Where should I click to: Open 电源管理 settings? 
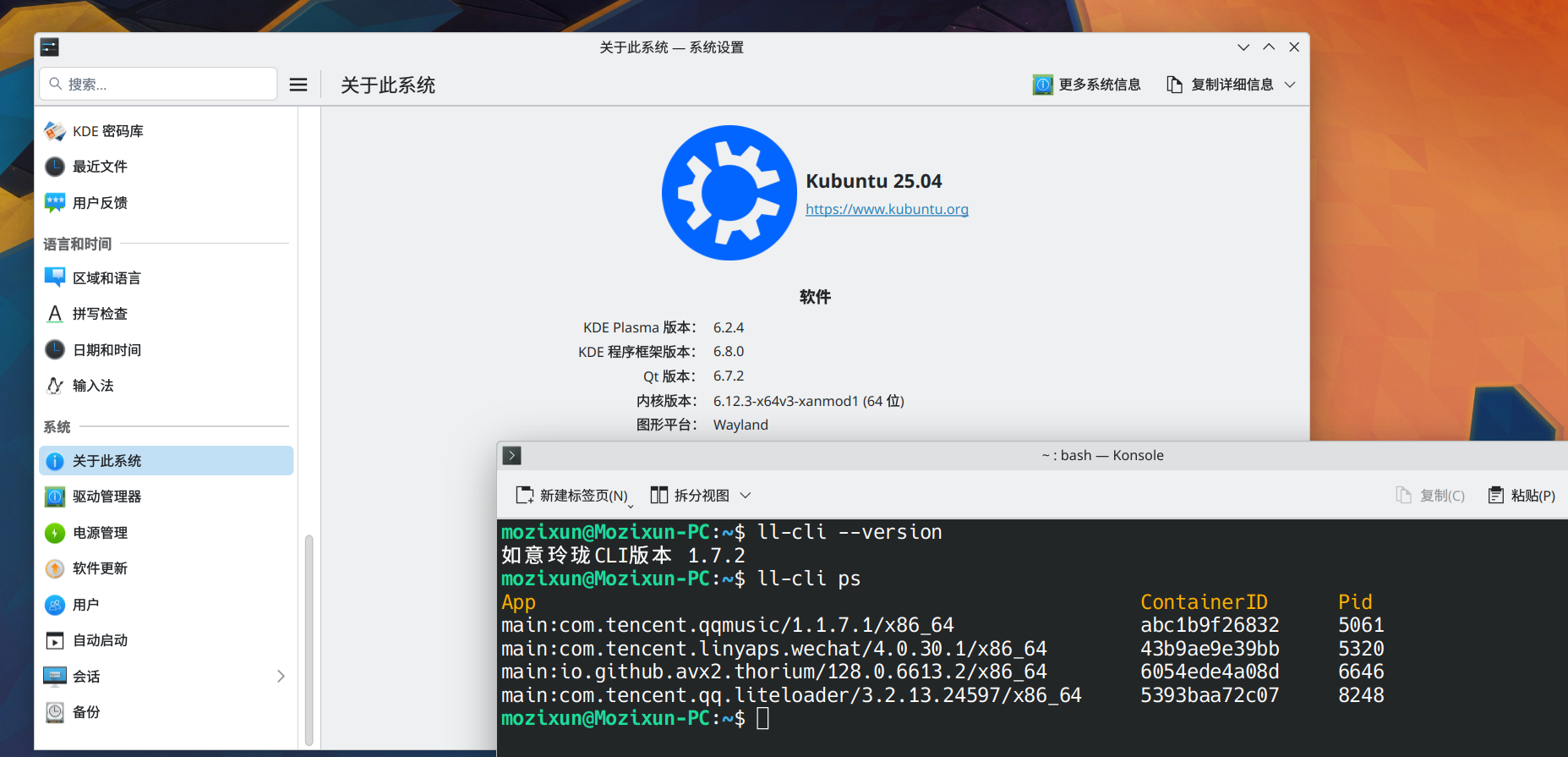tap(166, 533)
